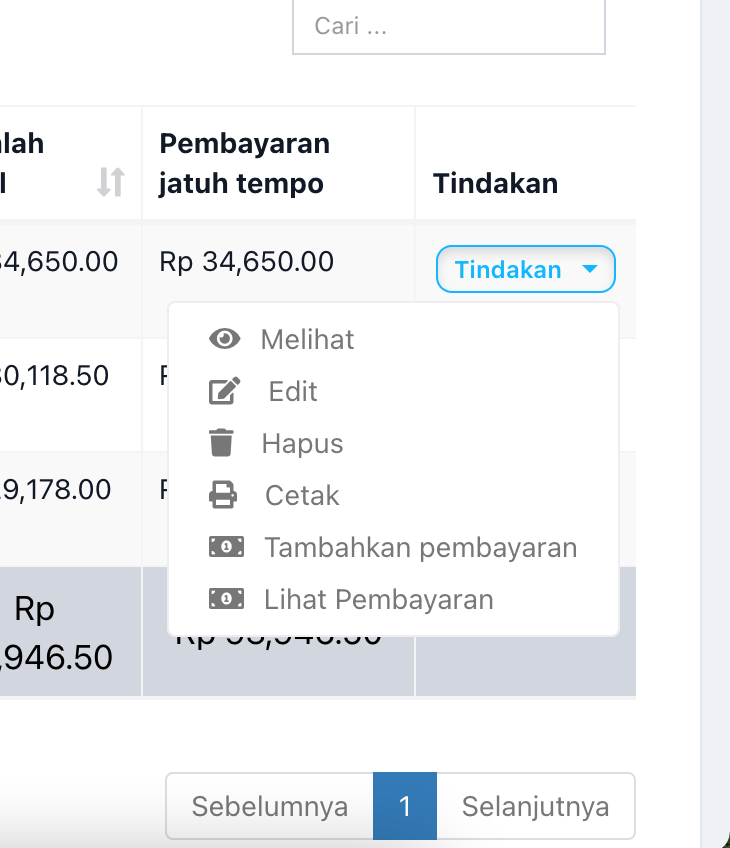Choose Edit in the dropdown menu
This screenshot has width=730, height=848.
pos(293,392)
